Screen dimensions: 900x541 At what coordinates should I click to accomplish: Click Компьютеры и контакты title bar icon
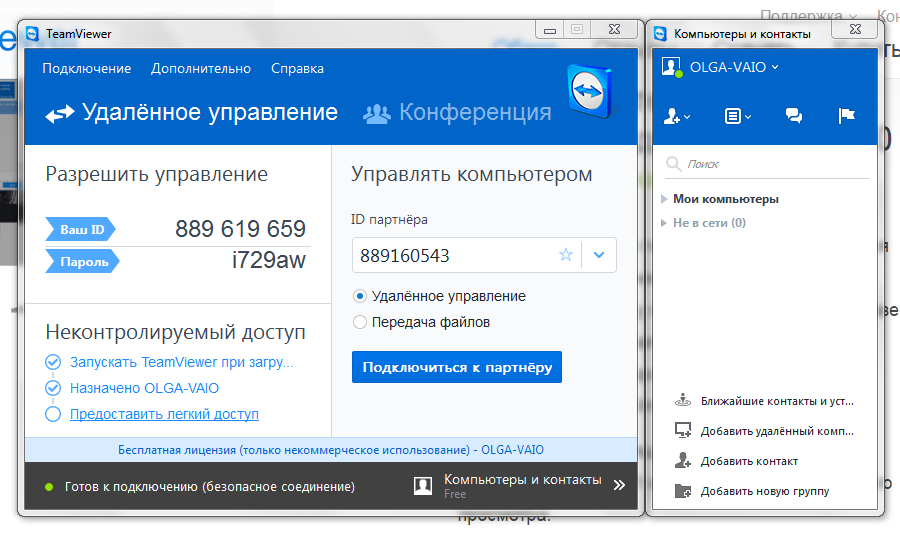pyautogui.click(x=661, y=34)
